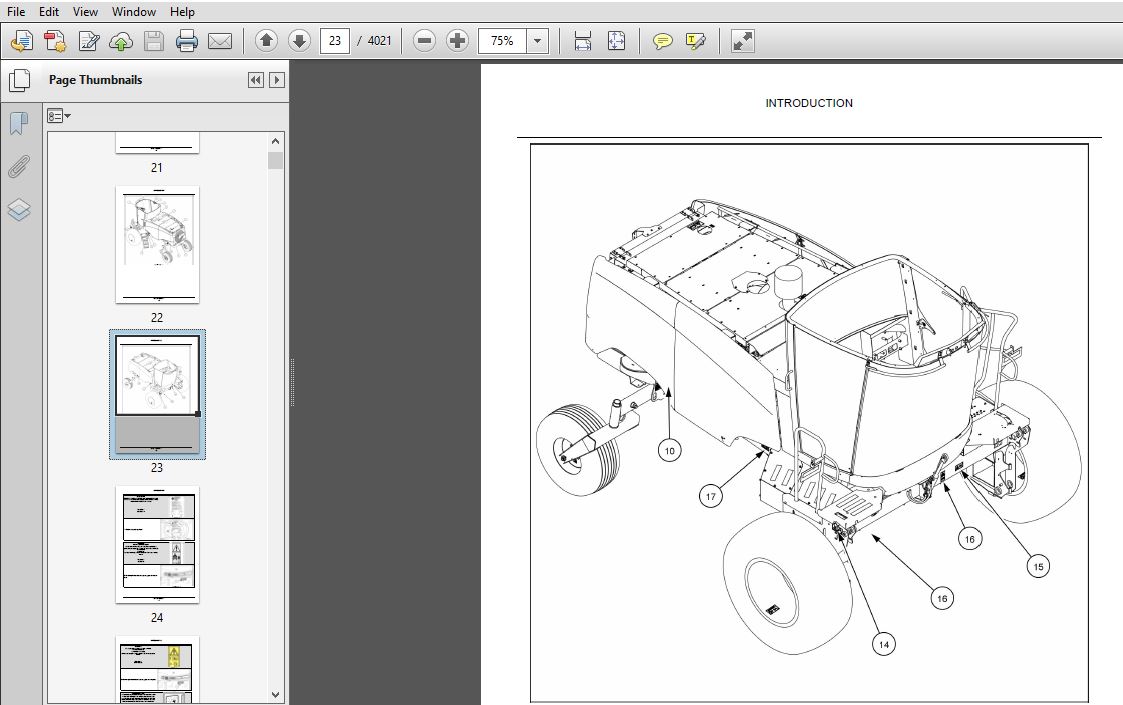The width and height of the screenshot is (1123, 705).
Task: Click the total page count 4021
Action: tap(380, 41)
